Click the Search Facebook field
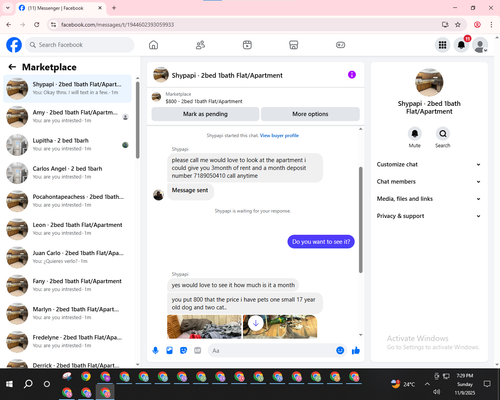Viewport: 500px width, 400px height. coord(80,45)
